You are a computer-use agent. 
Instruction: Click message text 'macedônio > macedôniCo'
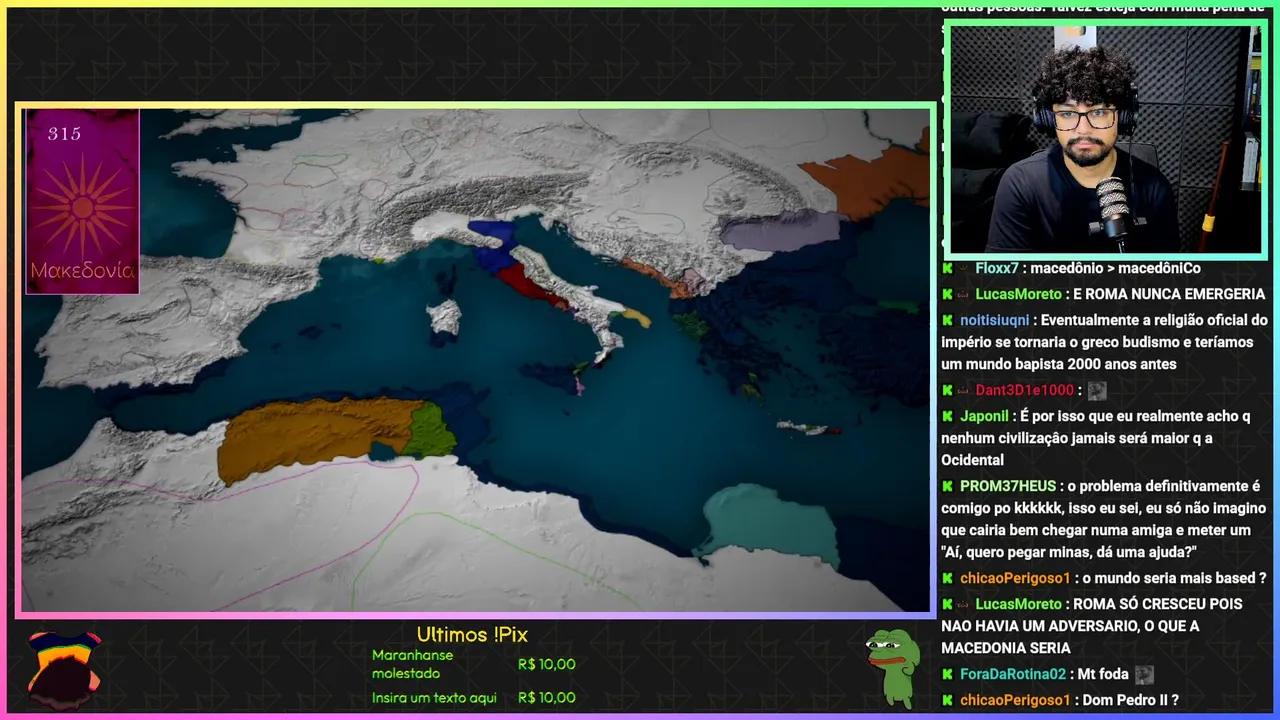point(1115,268)
